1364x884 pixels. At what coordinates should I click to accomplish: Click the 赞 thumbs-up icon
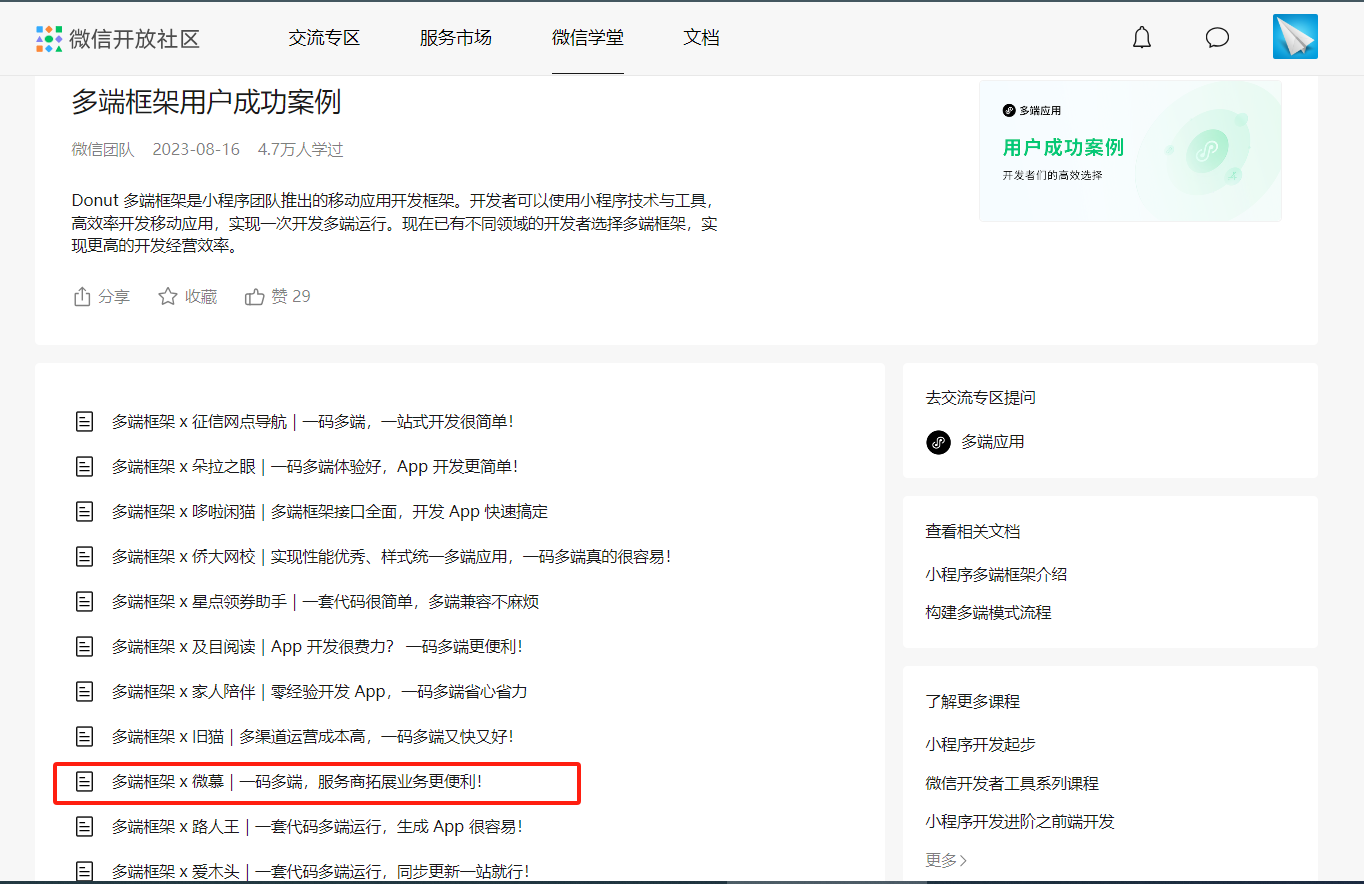pos(254,297)
